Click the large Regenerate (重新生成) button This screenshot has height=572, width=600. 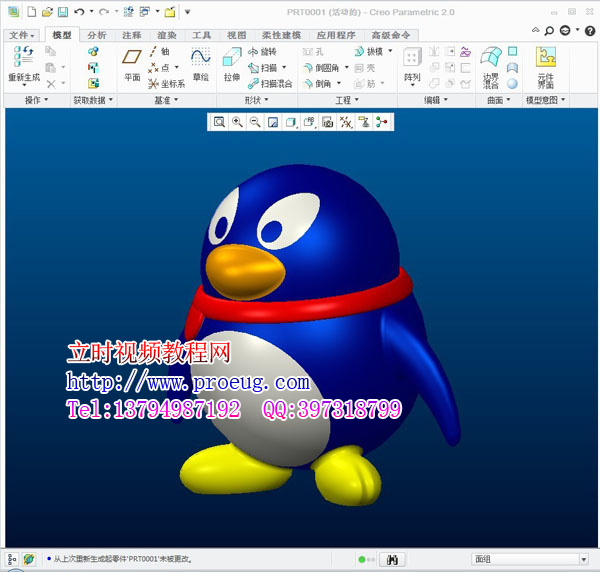click(24, 64)
